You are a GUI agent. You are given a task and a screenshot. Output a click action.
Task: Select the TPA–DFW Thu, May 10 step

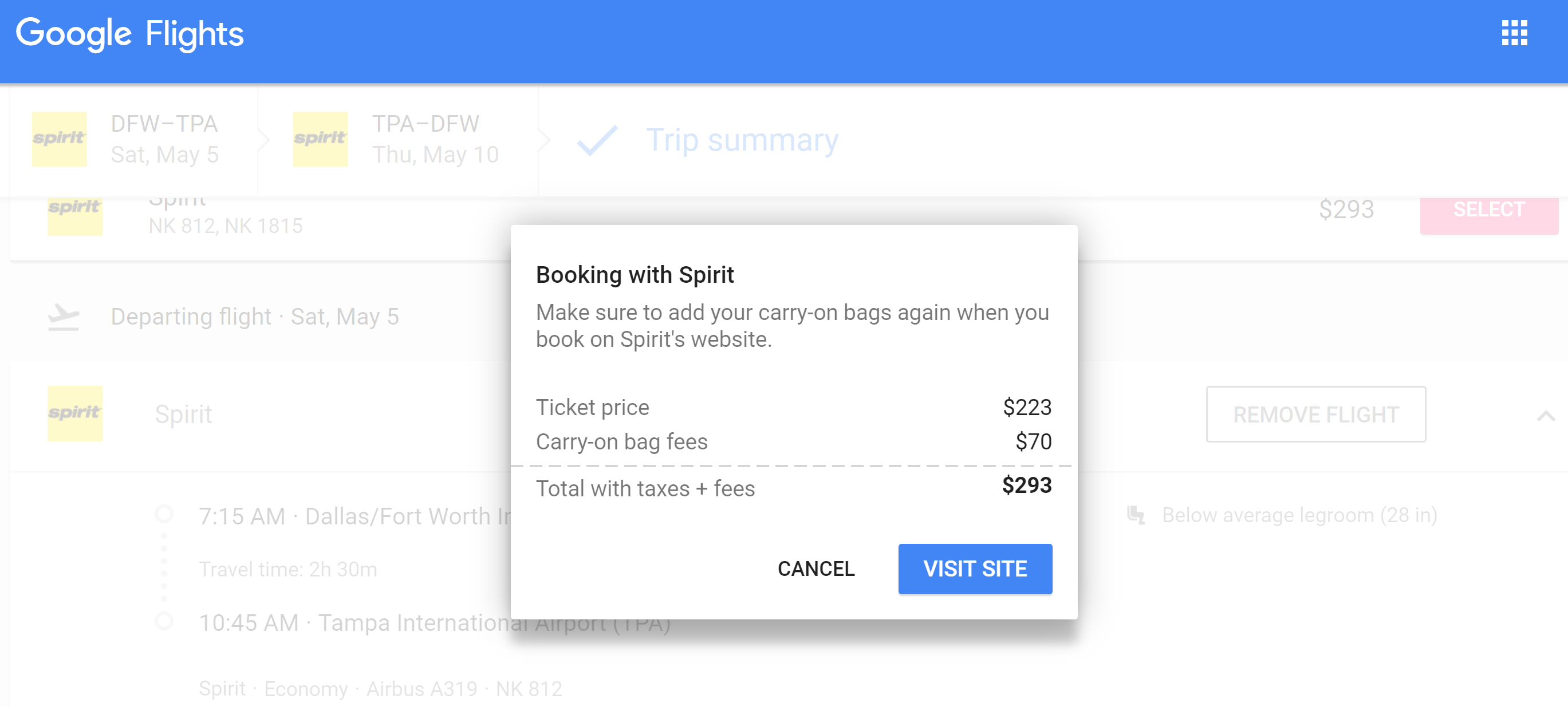click(x=435, y=139)
